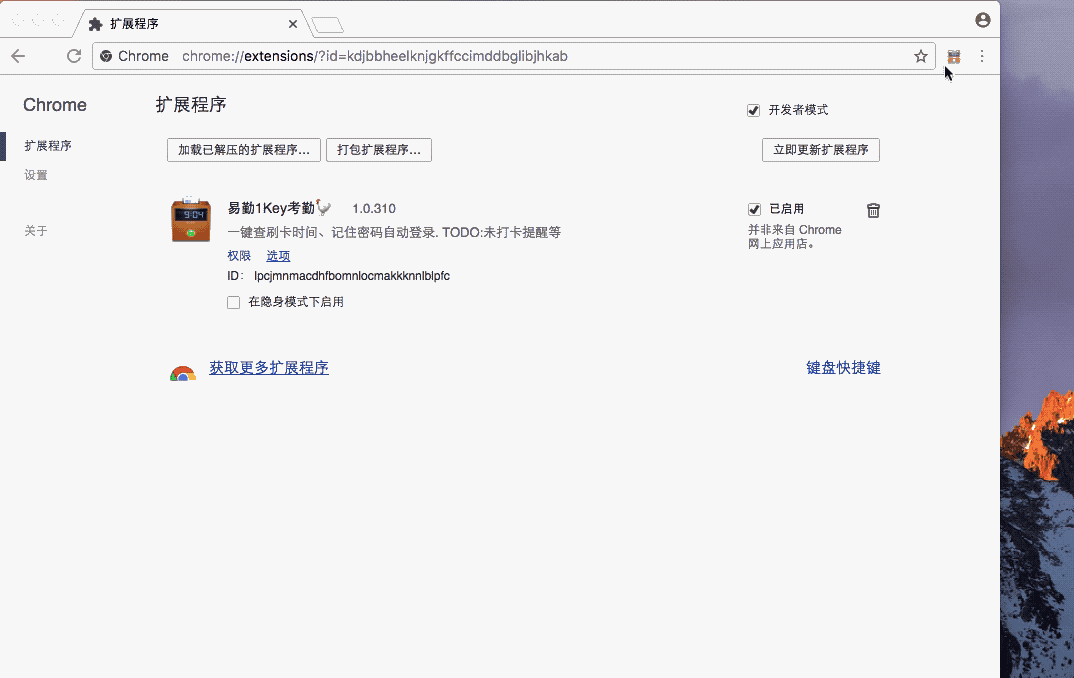
Task: Select 扩展程序 in the sidebar
Action: click(48, 146)
